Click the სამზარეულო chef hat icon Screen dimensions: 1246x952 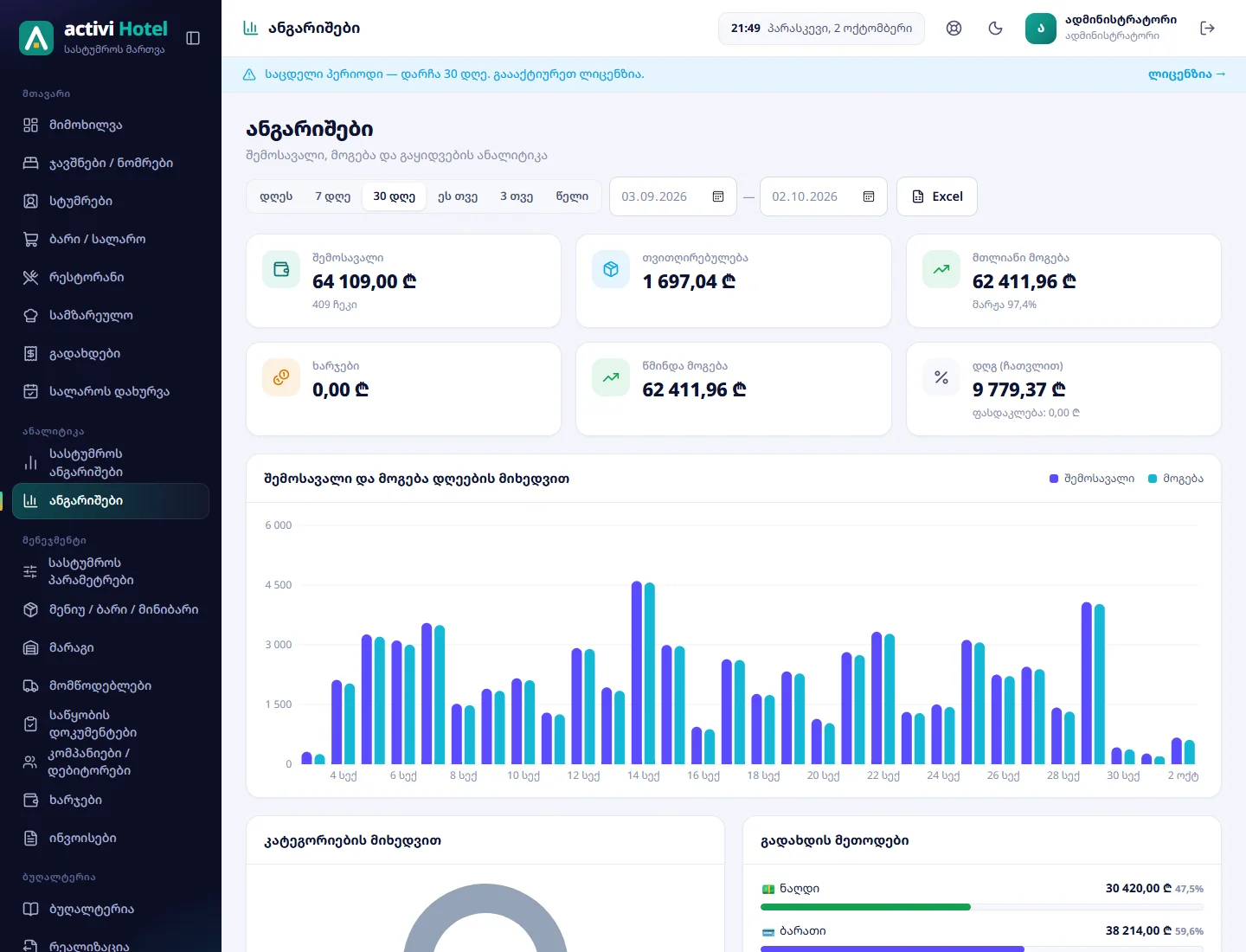[x=30, y=315]
